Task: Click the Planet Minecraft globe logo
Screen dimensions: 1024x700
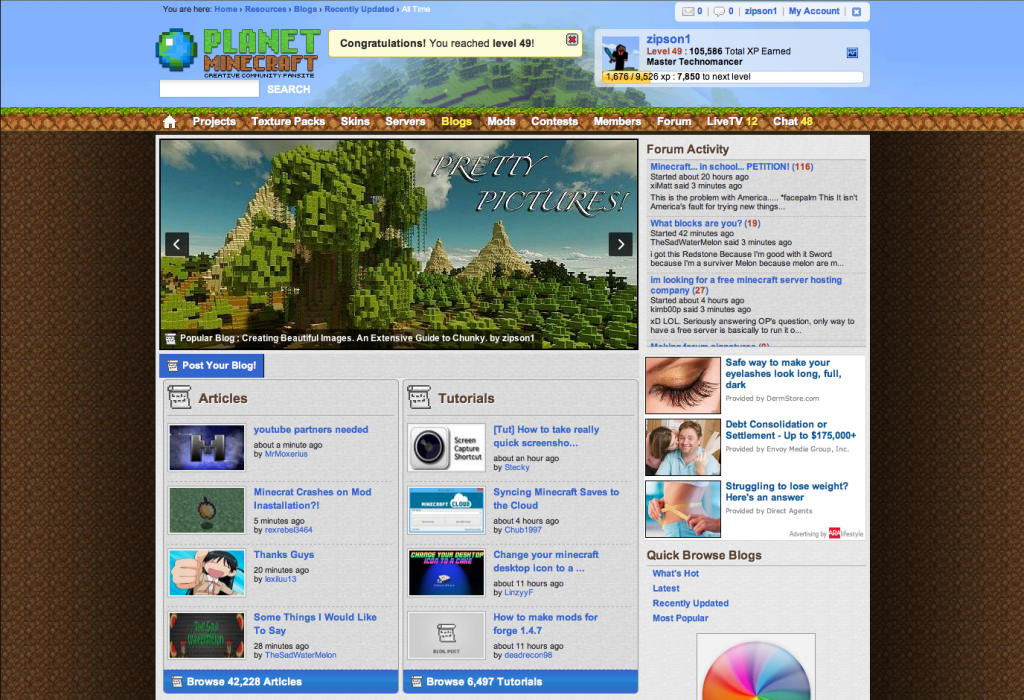Action: pos(177,51)
